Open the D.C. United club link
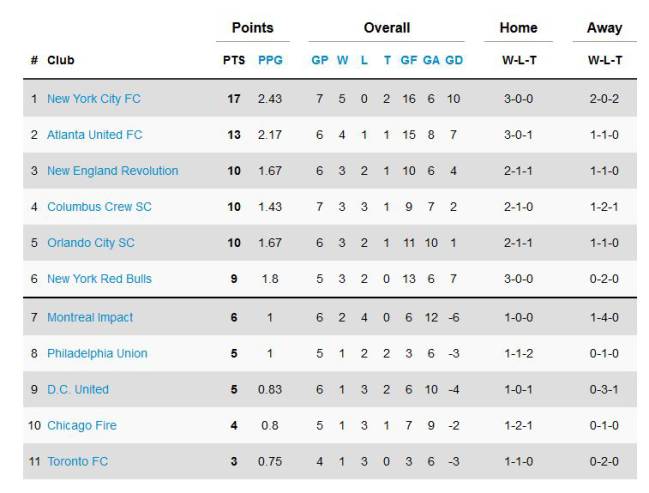The width and height of the screenshot is (649, 493). coord(78,390)
